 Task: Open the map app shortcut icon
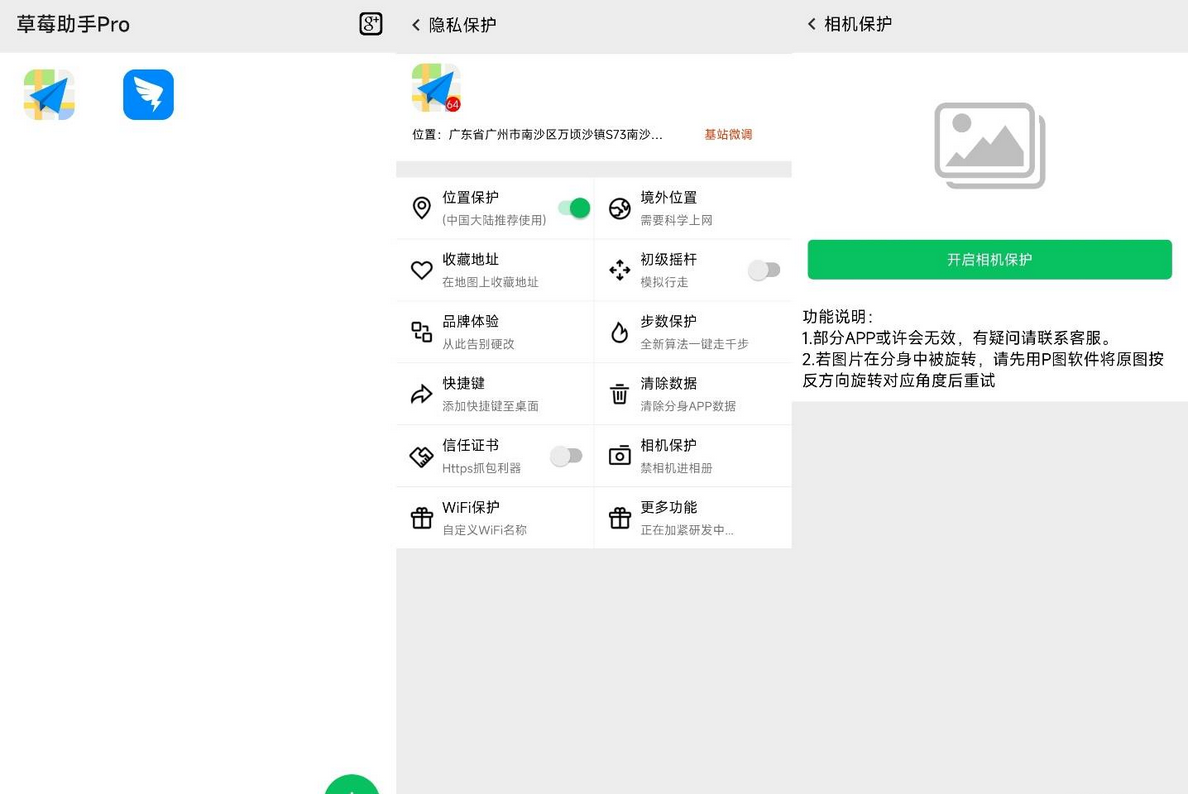click(46, 94)
